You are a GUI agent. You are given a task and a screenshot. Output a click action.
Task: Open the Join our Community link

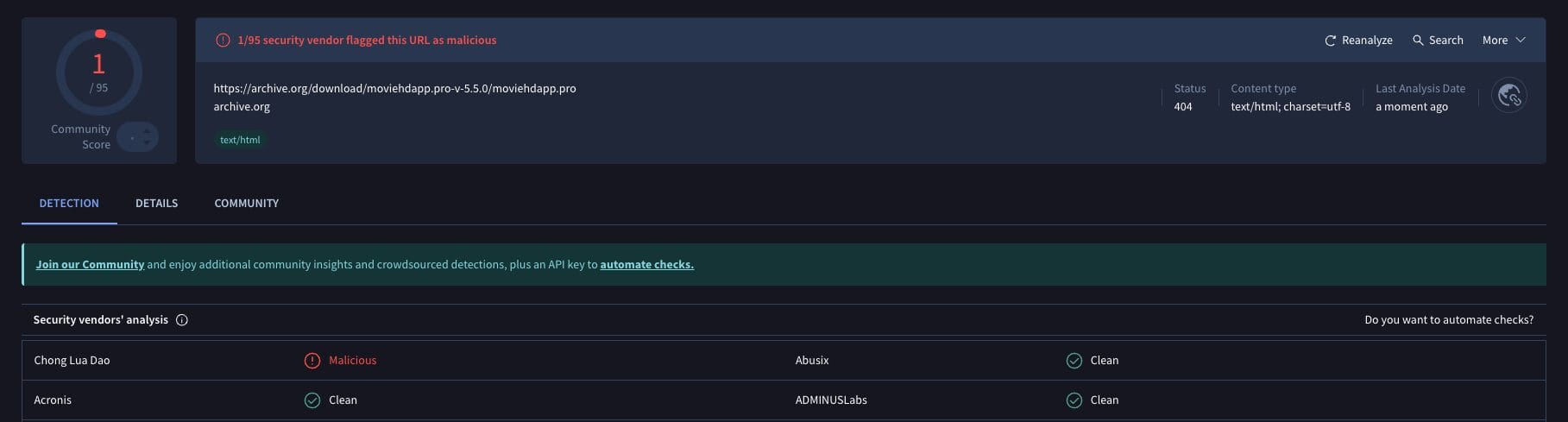point(90,265)
